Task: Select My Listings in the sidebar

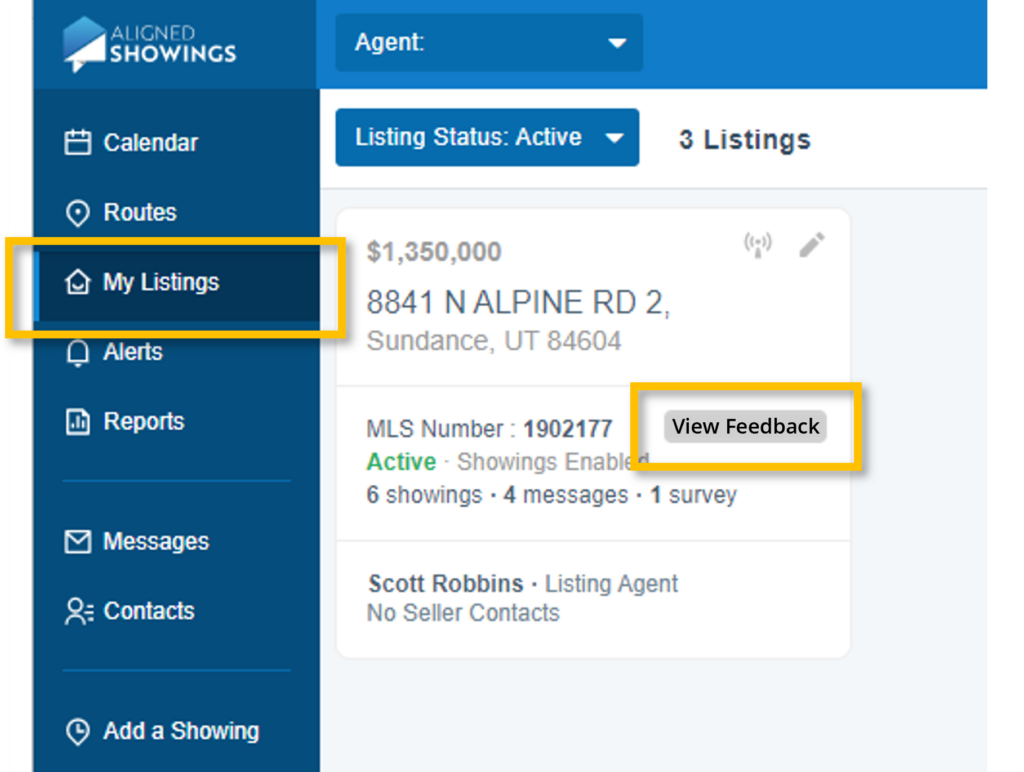Action: click(x=160, y=283)
